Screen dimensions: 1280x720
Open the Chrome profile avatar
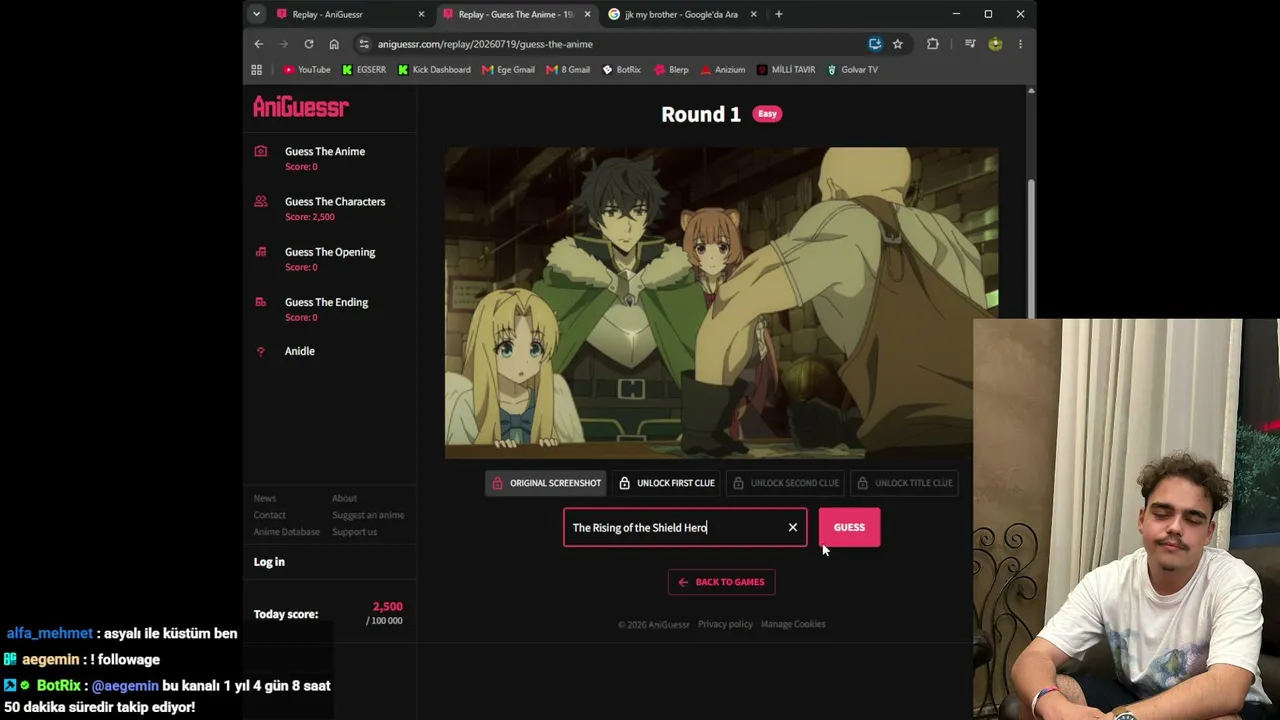(995, 44)
